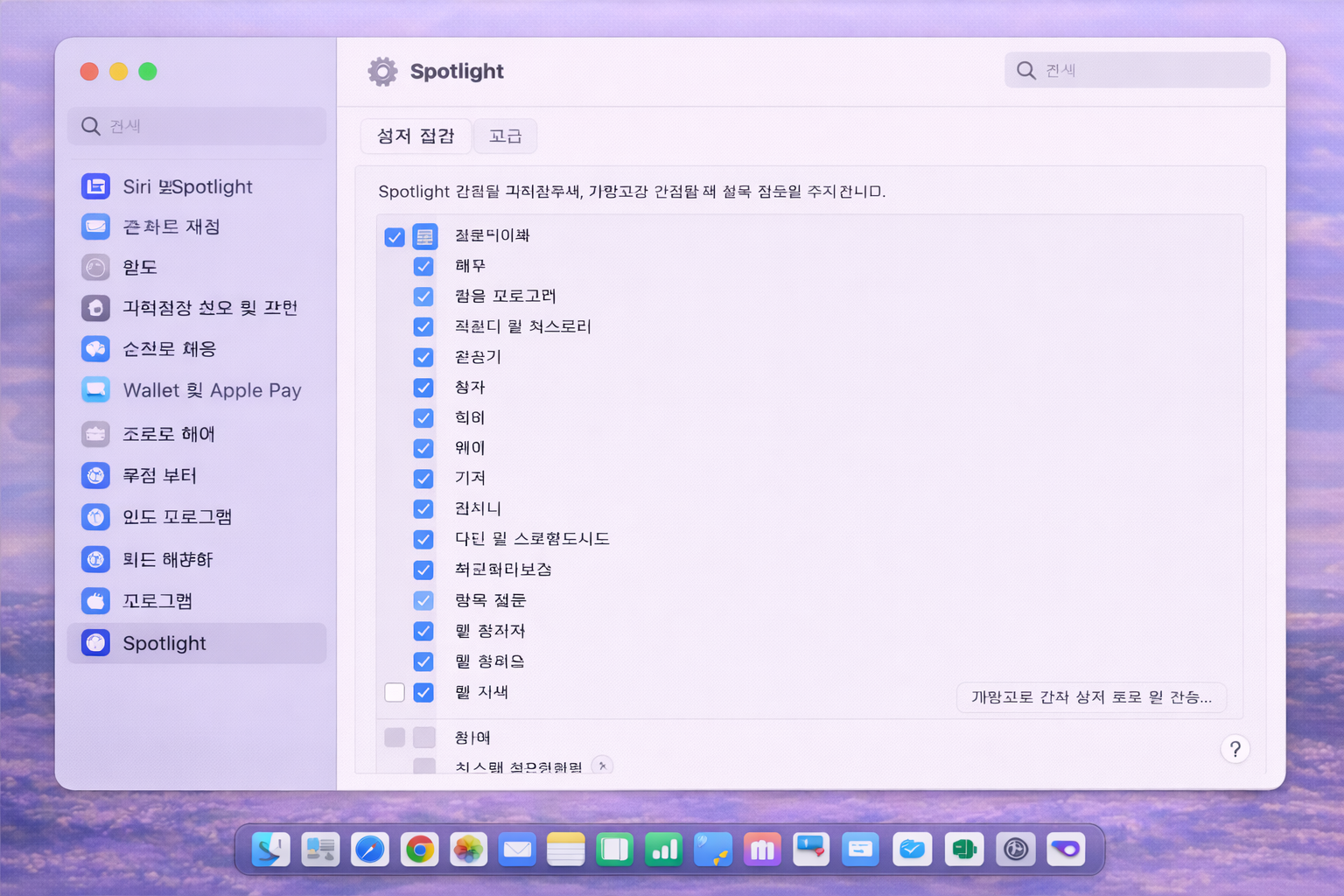Open the Wallet 및 Apple Pay icon

tap(95, 389)
